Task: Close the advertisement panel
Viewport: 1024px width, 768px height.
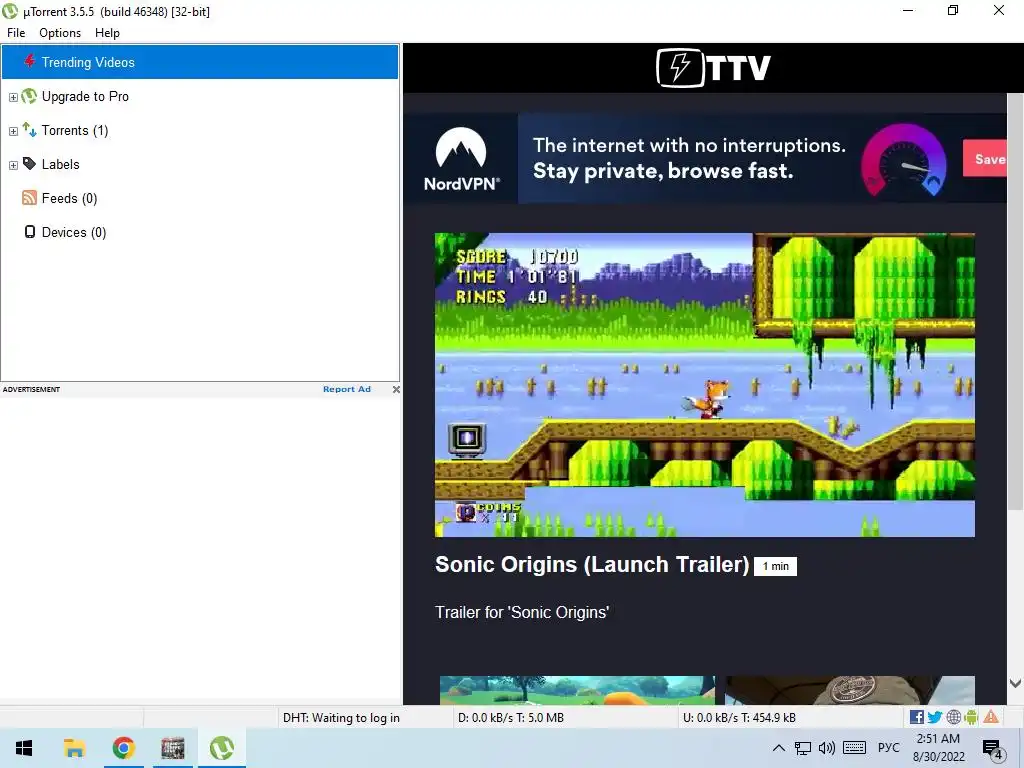Action: (x=396, y=389)
